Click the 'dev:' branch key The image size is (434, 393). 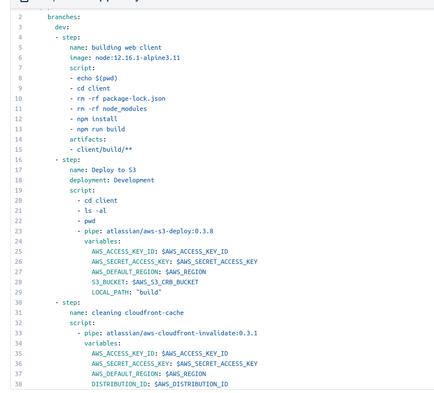coord(62,27)
